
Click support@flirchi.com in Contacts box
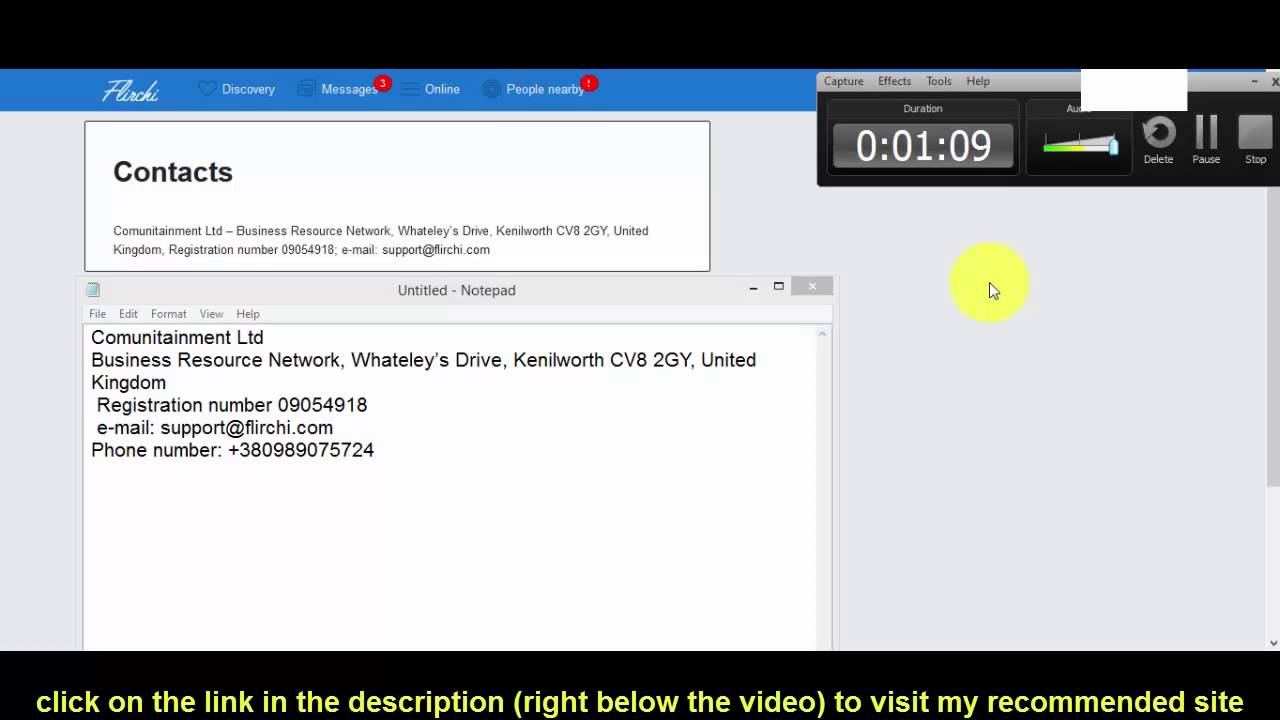436,250
